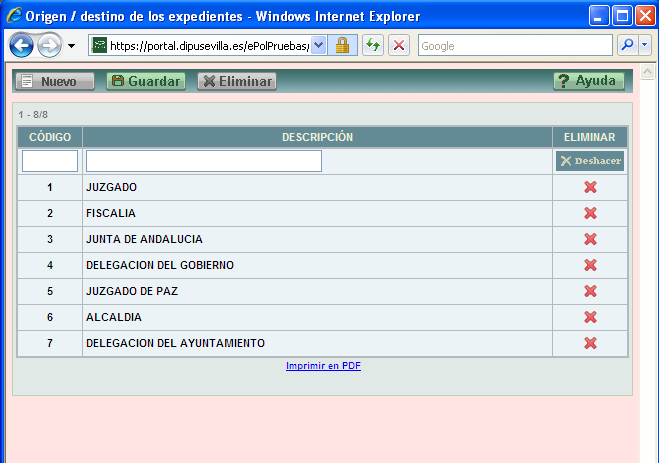Screen dimensions: 659x463
Task: Select the DELEGACION DEL GOBIERNO cell
Action: [317, 266]
